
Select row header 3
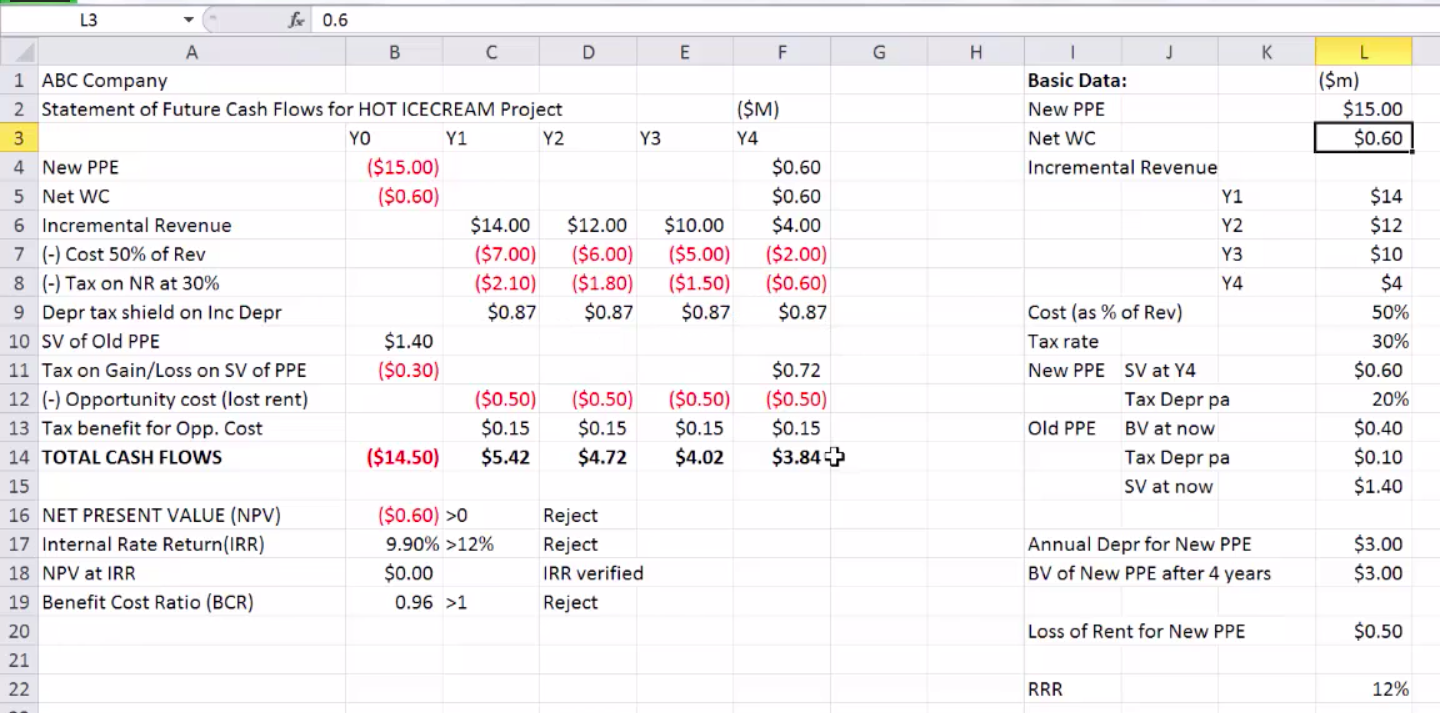tap(18, 138)
